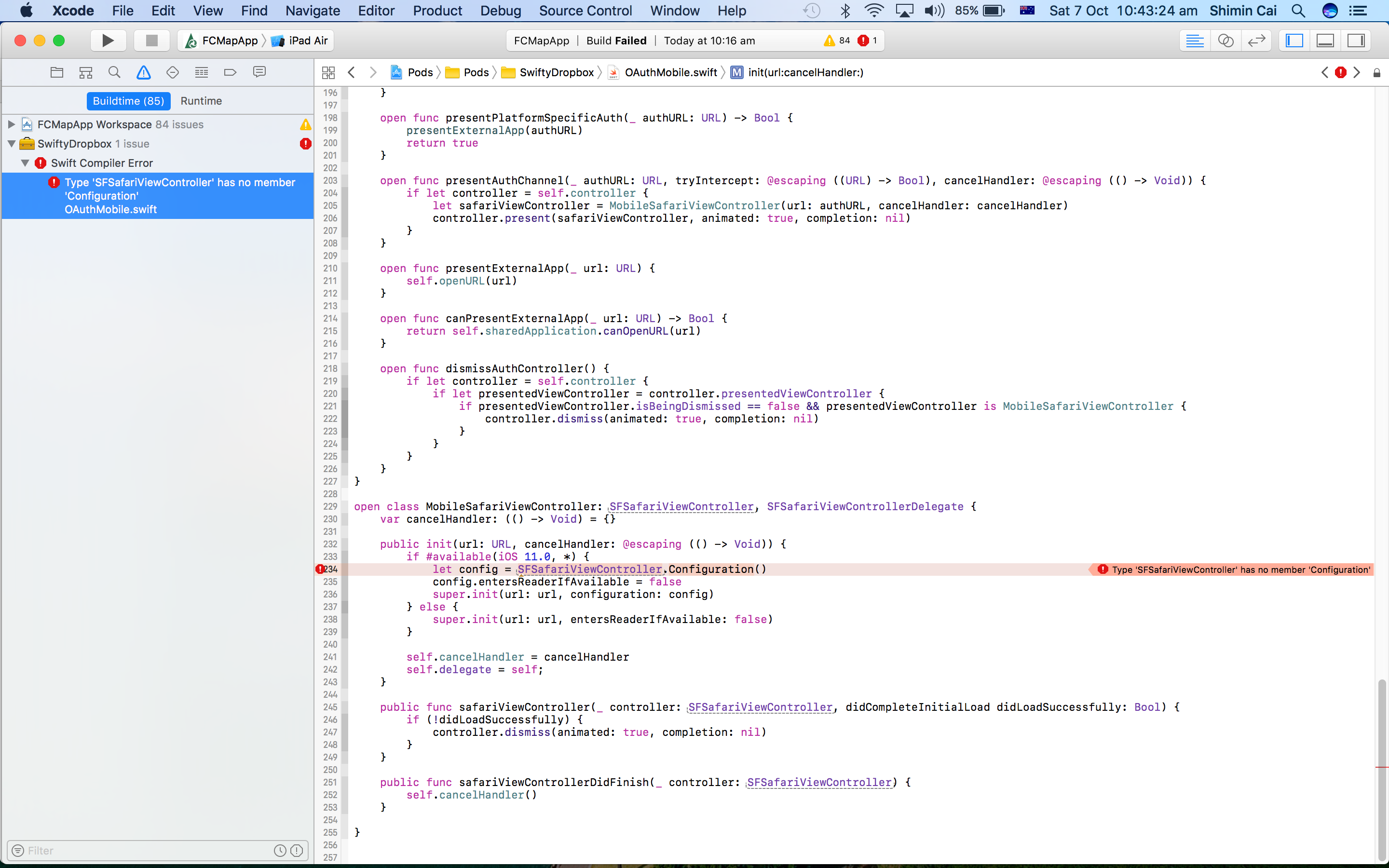Expand the SwiftyDropbox issue group

tap(10, 143)
